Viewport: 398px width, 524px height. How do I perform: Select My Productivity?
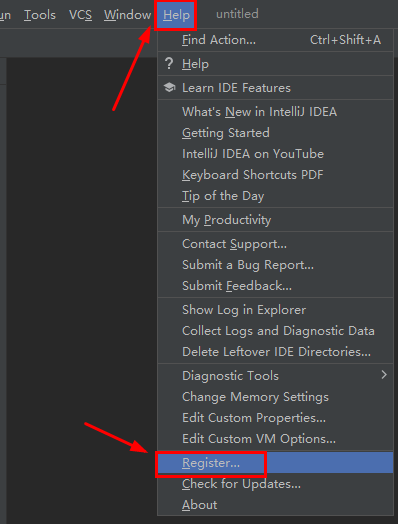click(275, 220)
